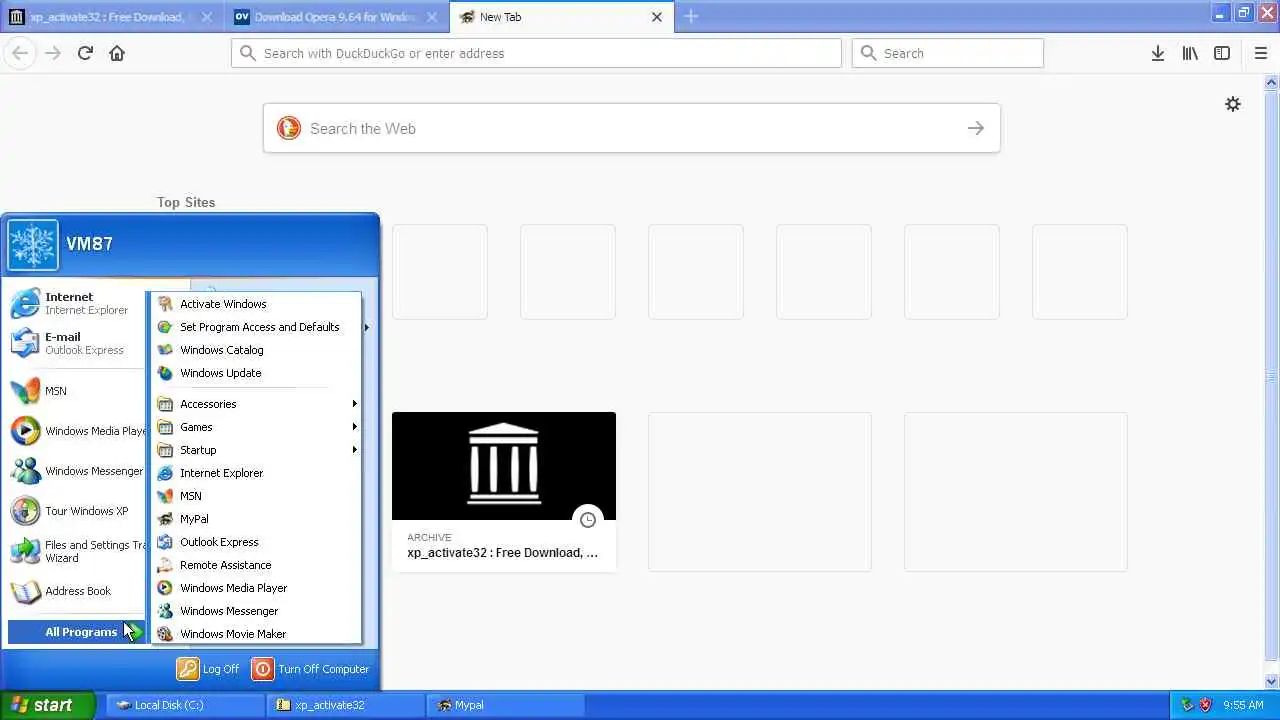Close the New Tab tab
This screenshot has height=720, width=1280.
click(657, 17)
